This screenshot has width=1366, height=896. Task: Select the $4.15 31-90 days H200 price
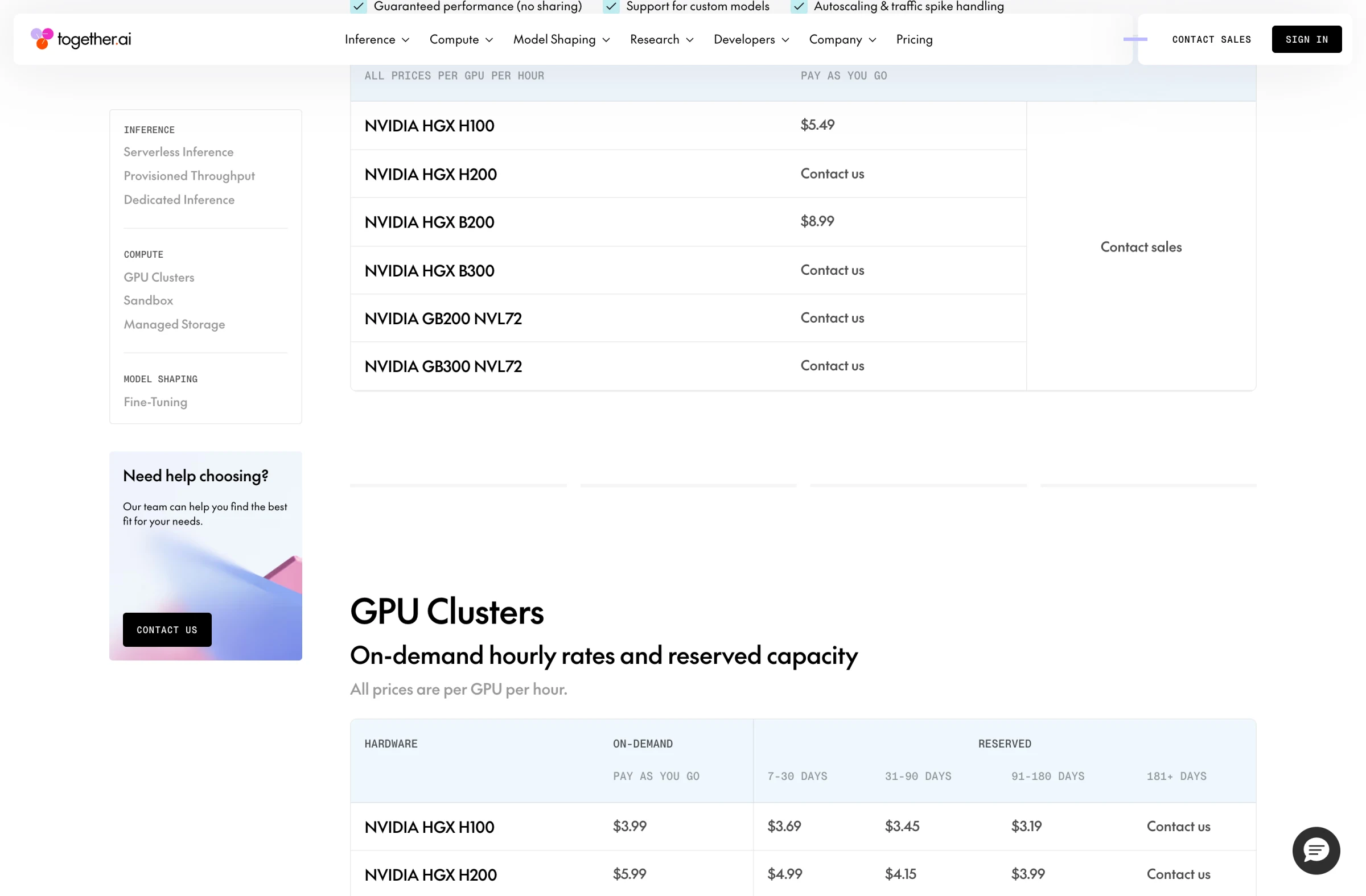tap(900, 874)
